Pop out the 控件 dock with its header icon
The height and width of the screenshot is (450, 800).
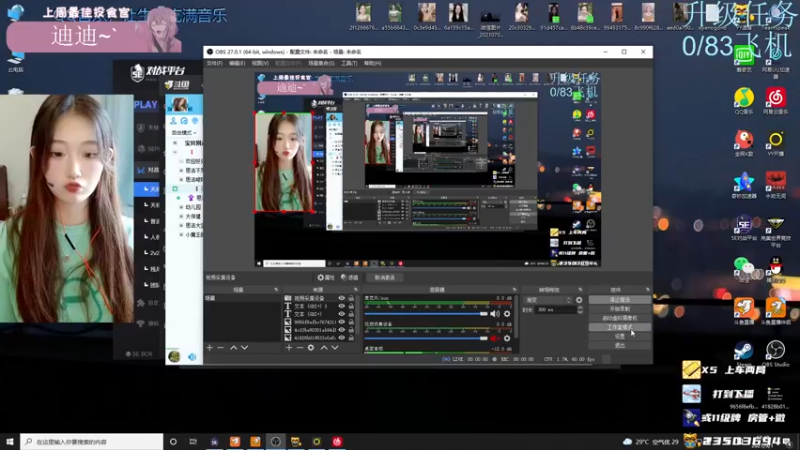tap(647, 290)
